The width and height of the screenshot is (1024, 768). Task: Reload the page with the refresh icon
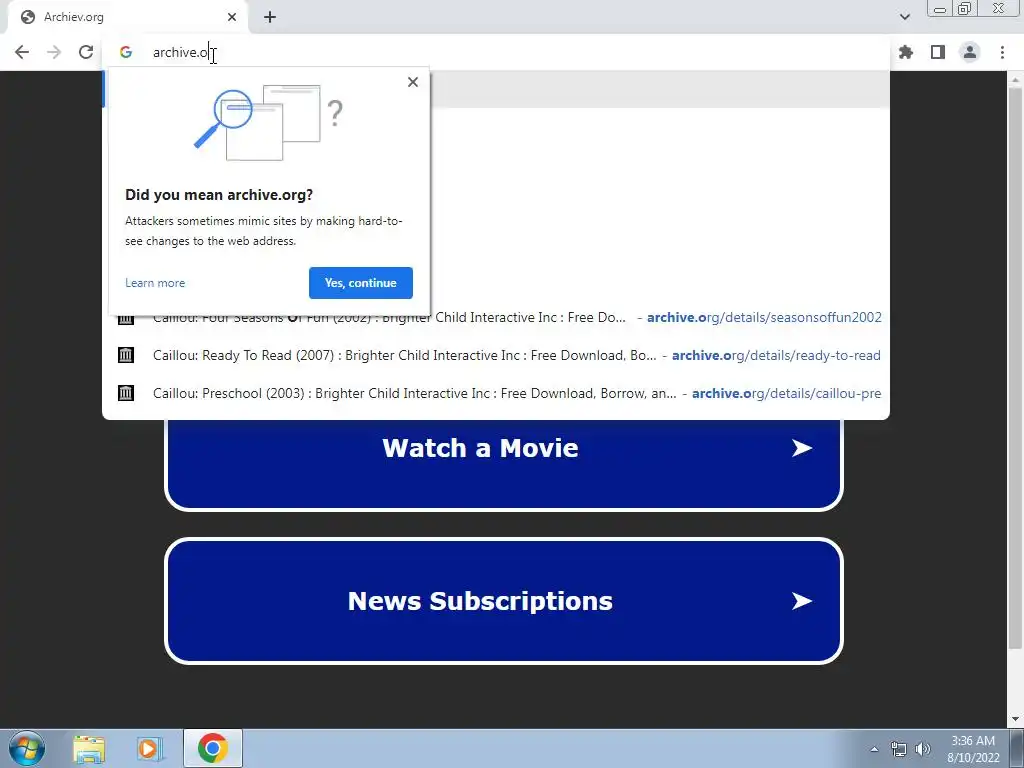click(x=86, y=52)
